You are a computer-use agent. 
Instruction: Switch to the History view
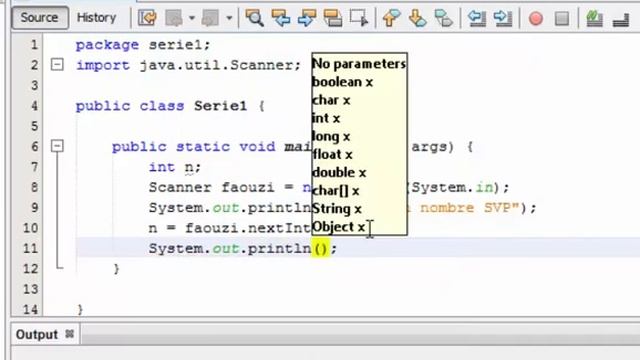pyautogui.click(x=96, y=18)
